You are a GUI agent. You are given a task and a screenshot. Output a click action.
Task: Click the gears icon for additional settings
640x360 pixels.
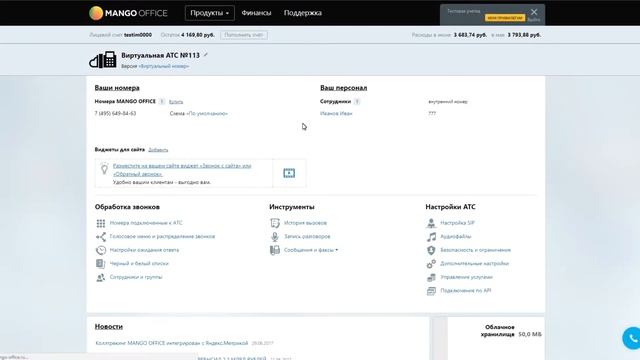click(431, 264)
